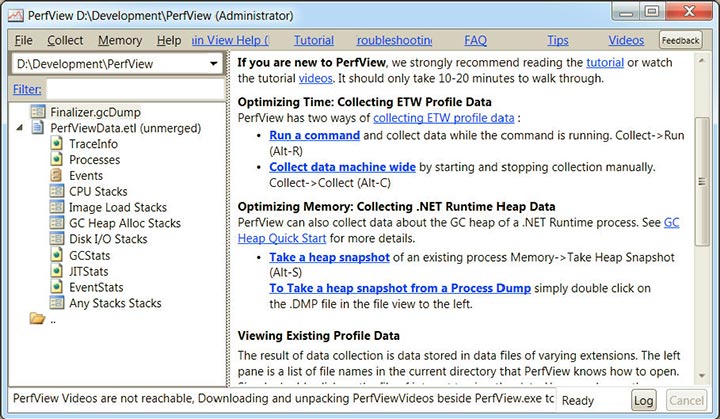Select the Processes tree item
720x419 pixels.
pos(95,160)
